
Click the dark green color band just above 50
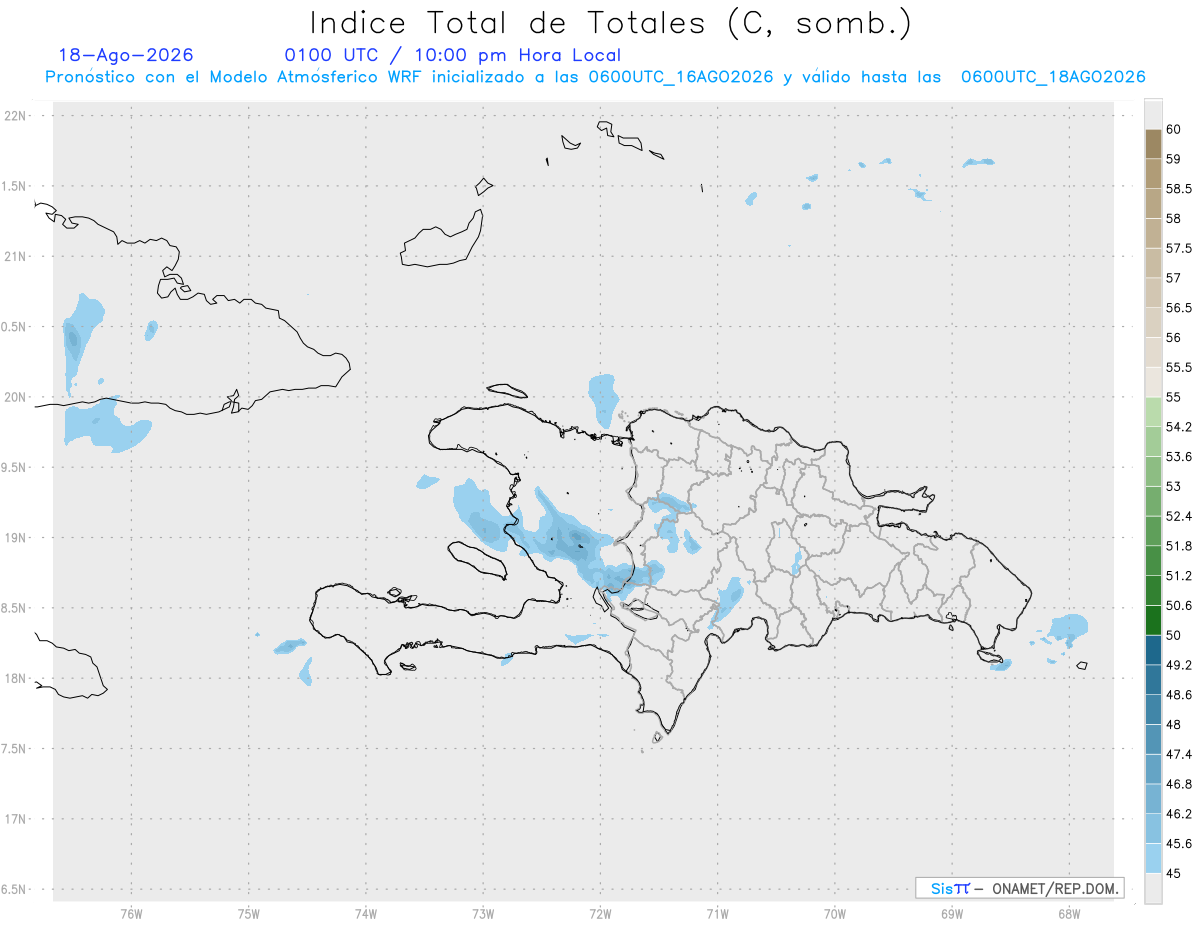tap(1153, 620)
